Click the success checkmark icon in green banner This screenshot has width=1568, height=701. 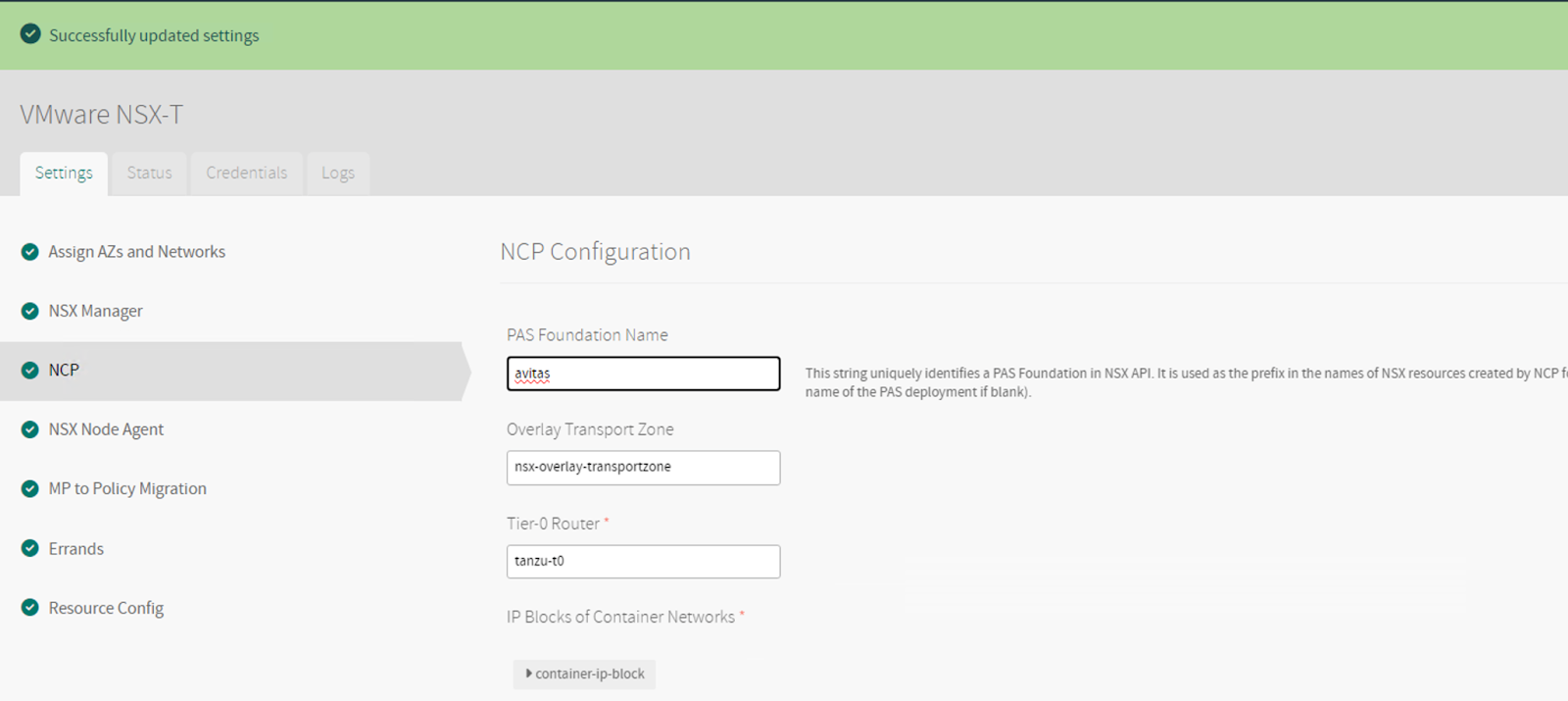pos(31,34)
